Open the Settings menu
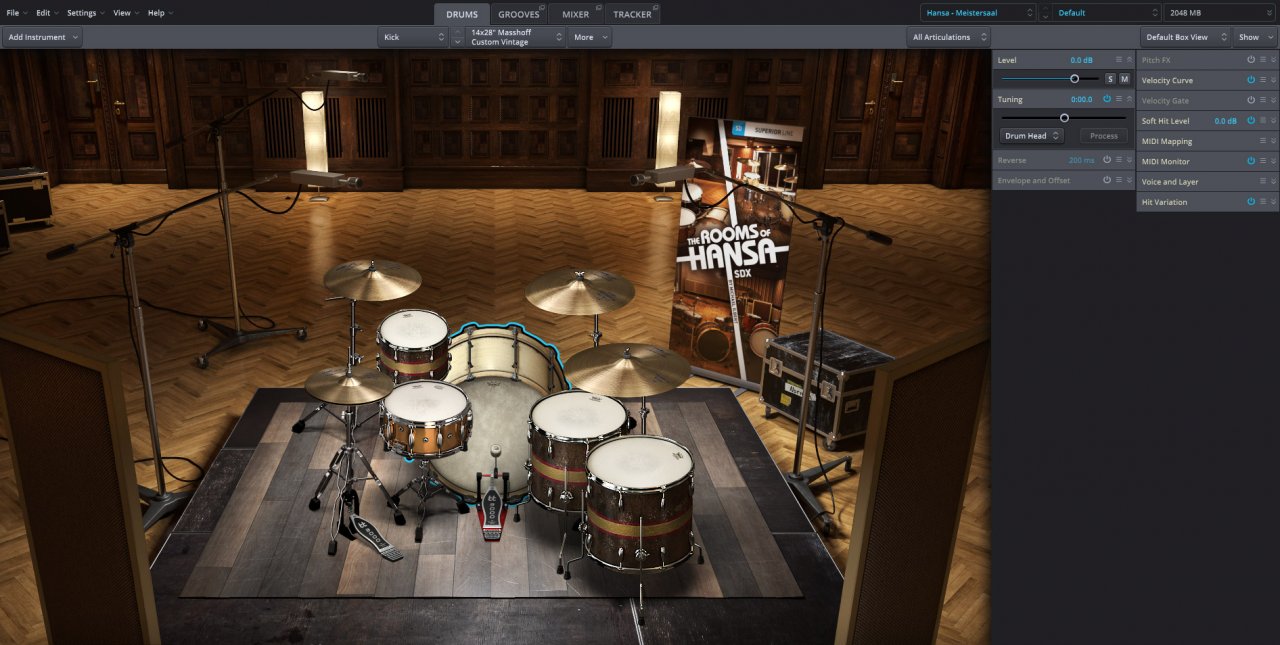Image resolution: width=1280 pixels, height=645 pixels. pos(85,13)
